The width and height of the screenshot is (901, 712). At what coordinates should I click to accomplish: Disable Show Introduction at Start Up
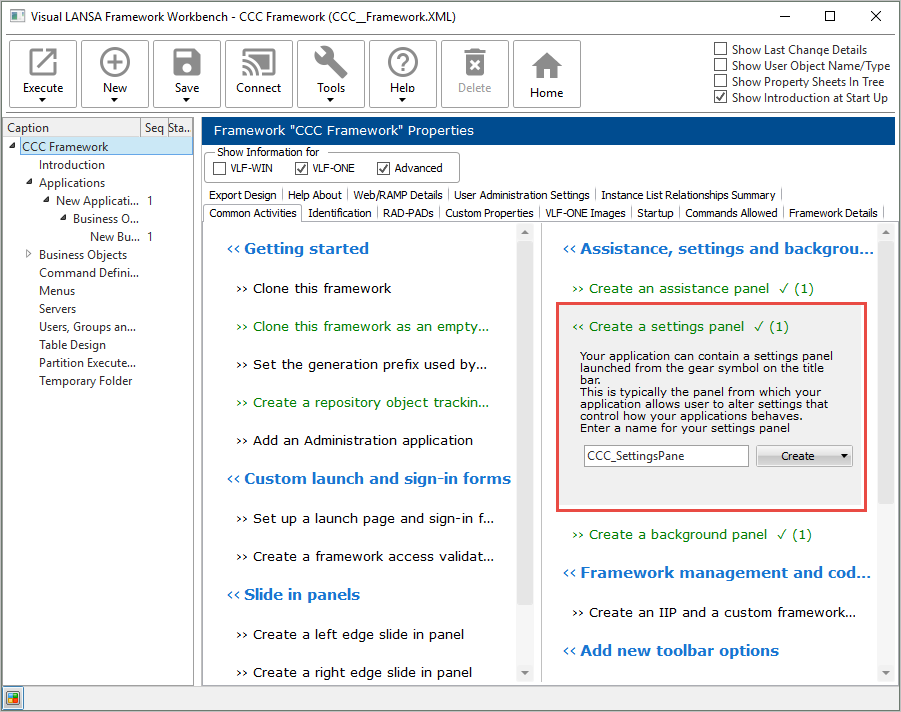[x=721, y=97]
